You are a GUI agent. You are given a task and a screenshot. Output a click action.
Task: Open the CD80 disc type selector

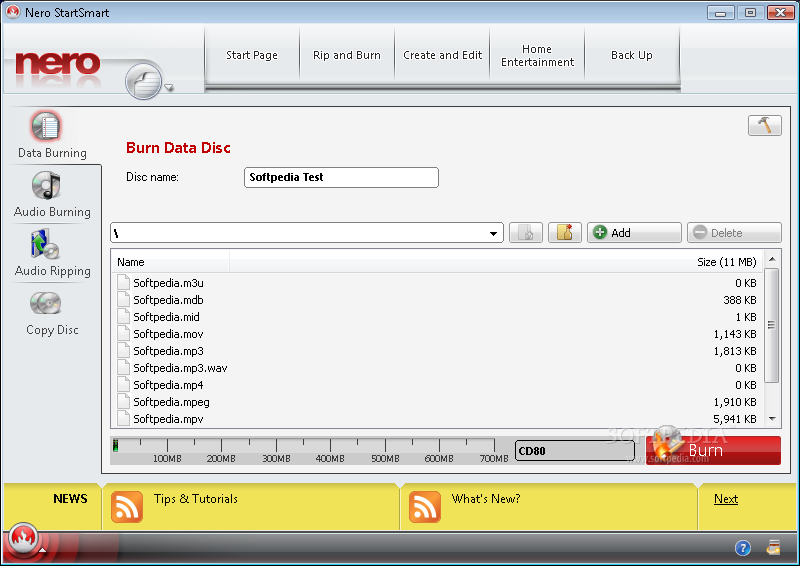pyautogui.click(x=574, y=451)
